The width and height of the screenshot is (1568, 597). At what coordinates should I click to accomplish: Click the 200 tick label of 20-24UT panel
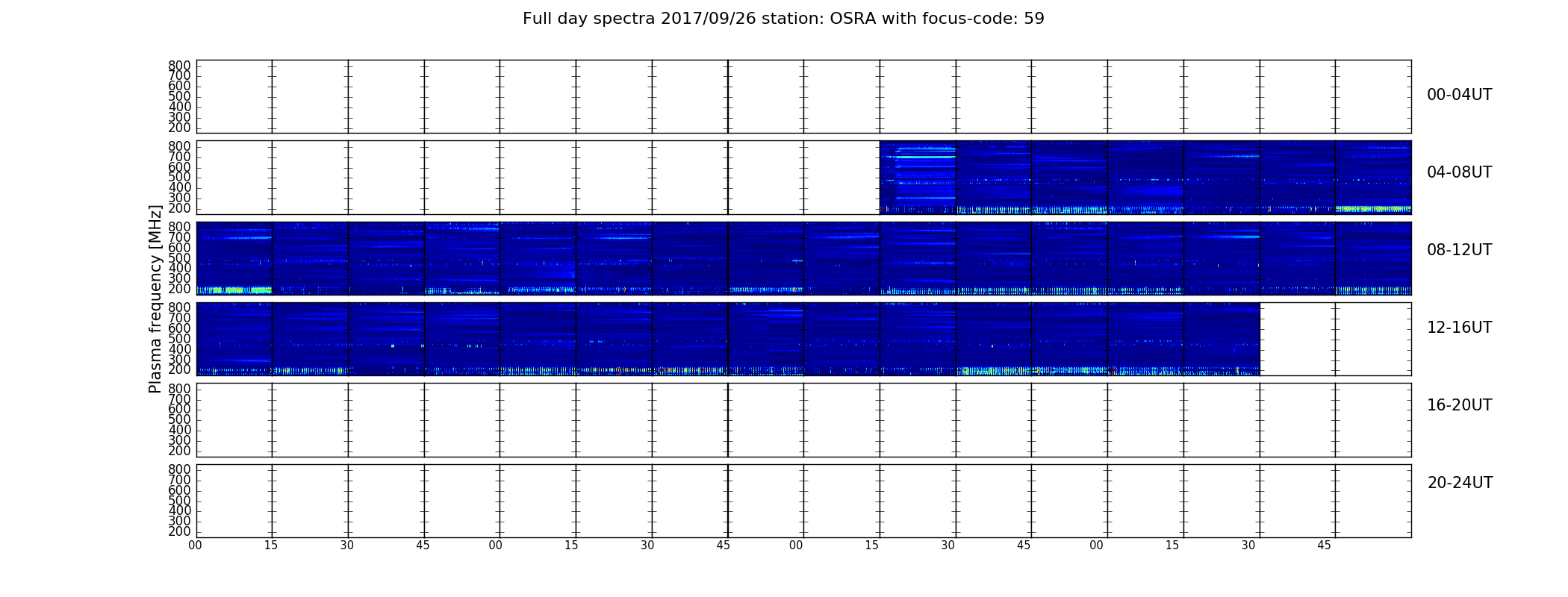pos(179,531)
